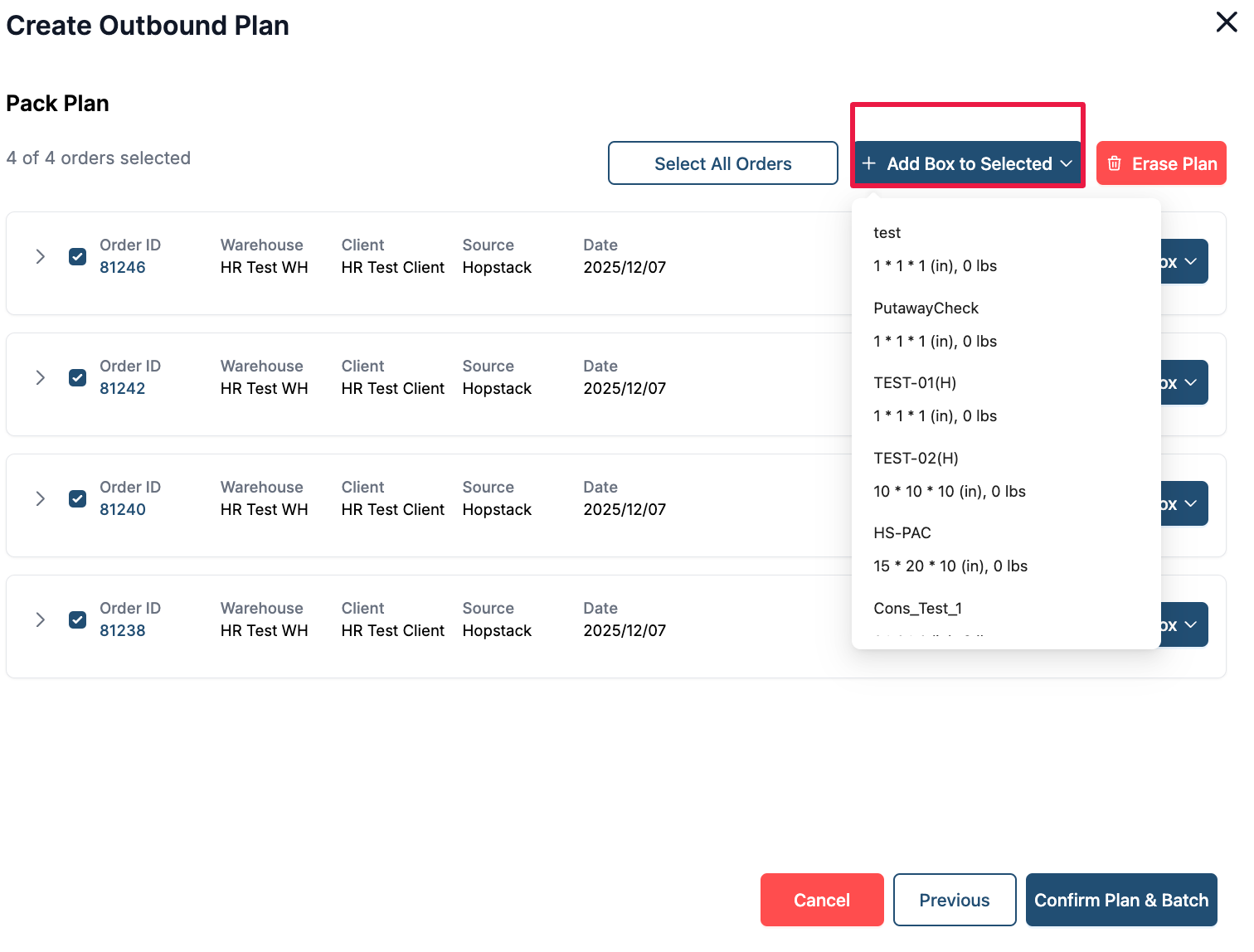The height and width of the screenshot is (952, 1254).
Task: Open the box dropdown for order 81238
Action: 1184,625
